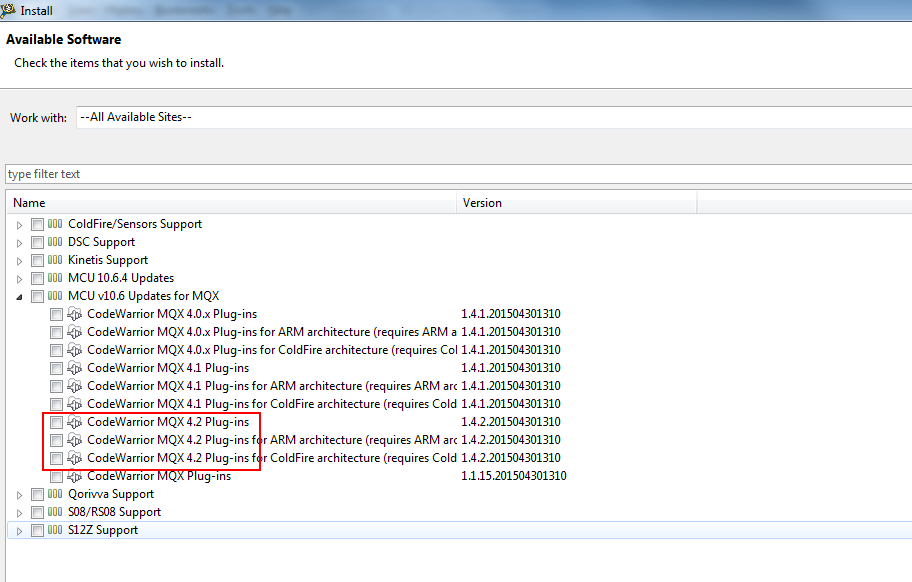Image resolution: width=912 pixels, height=582 pixels.
Task: Click version 1.1.15.201504301310
Action: coord(514,476)
